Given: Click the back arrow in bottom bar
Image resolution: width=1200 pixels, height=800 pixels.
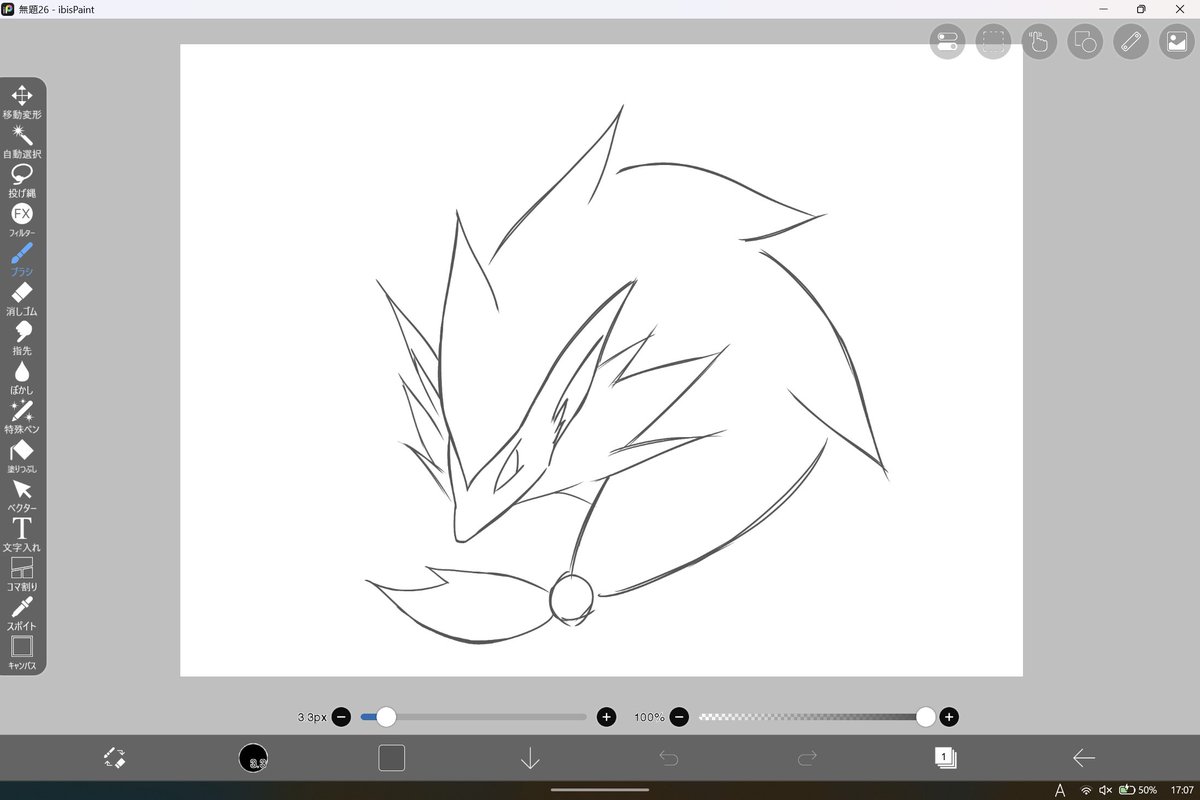Looking at the screenshot, I should [x=1084, y=758].
